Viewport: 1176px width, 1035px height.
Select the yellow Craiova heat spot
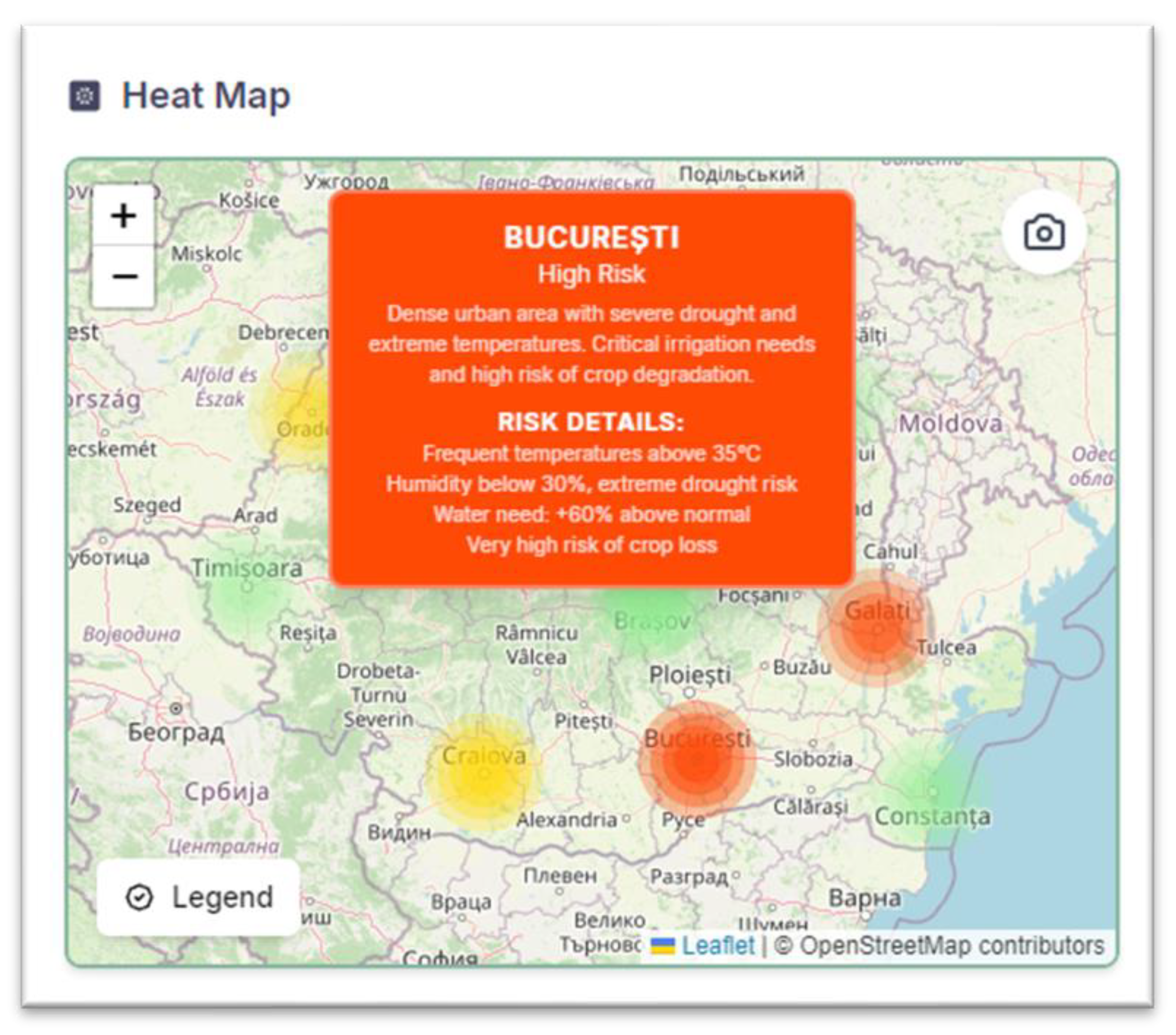click(484, 774)
